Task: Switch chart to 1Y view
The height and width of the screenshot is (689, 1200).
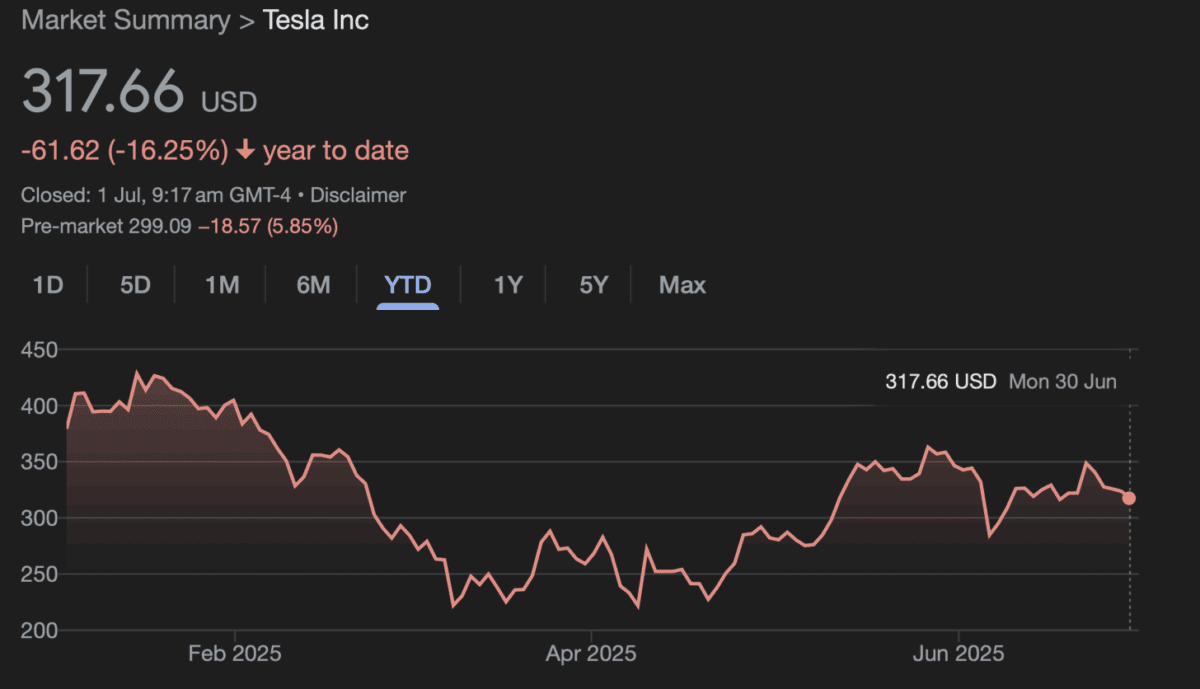Action: [x=508, y=285]
